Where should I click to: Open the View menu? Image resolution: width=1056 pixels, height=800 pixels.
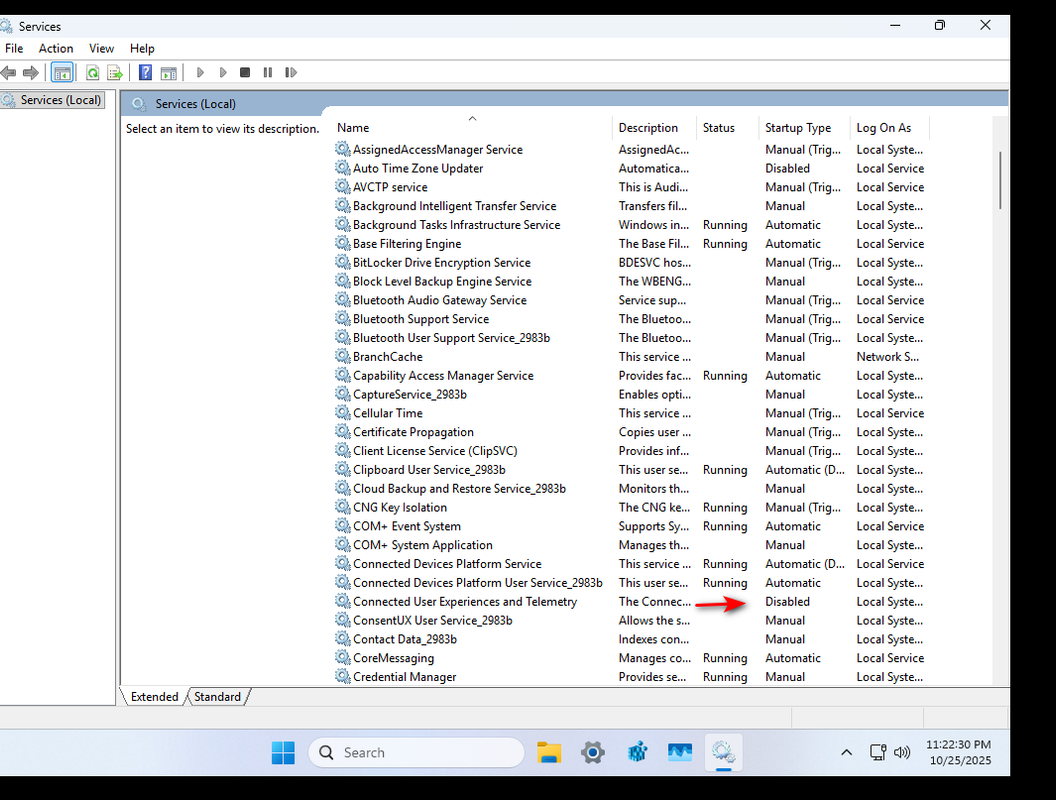point(102,48)
